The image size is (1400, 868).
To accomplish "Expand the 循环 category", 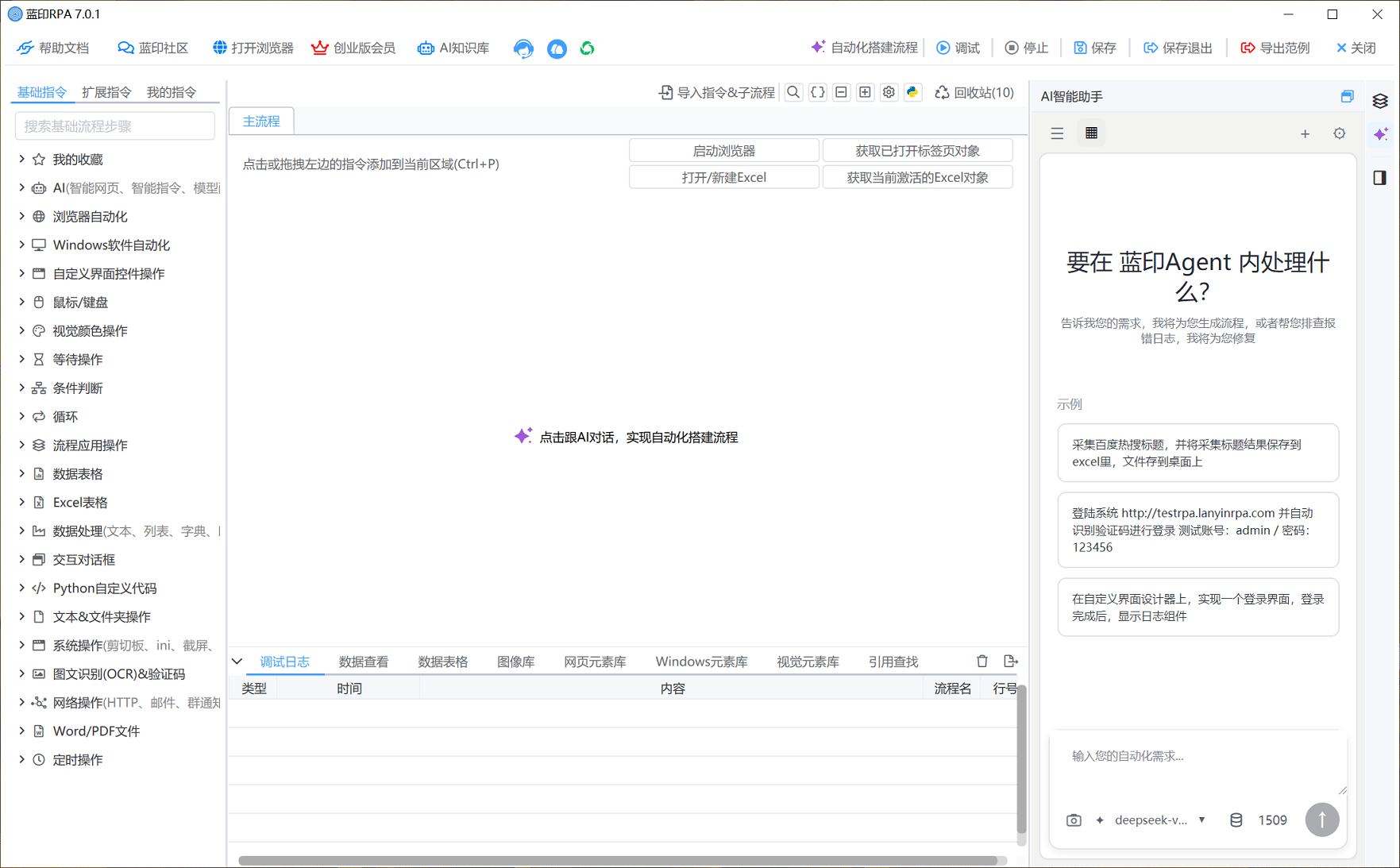I will coord(21,416).
